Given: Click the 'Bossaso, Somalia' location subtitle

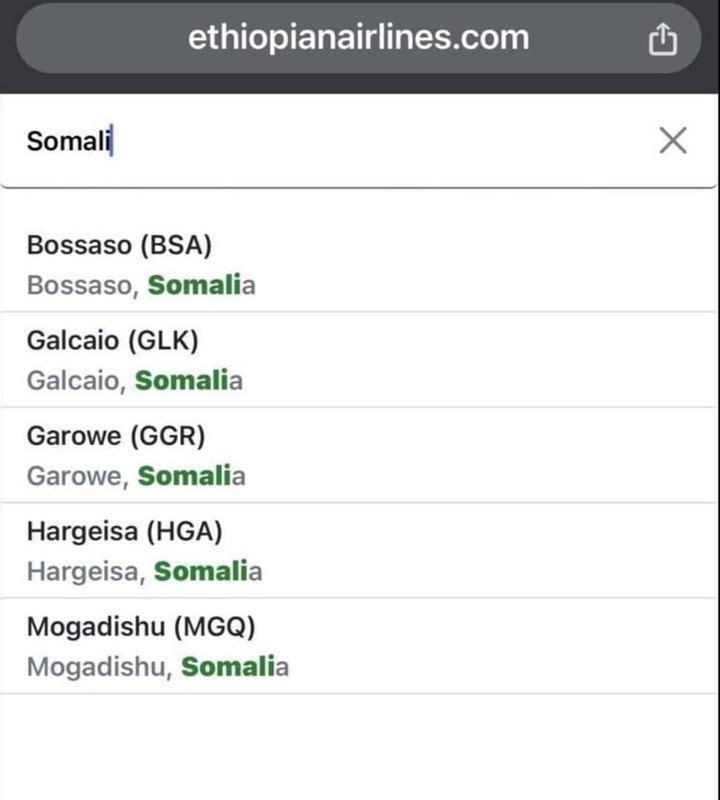Looking at the screenshot, I should point(141,285).
